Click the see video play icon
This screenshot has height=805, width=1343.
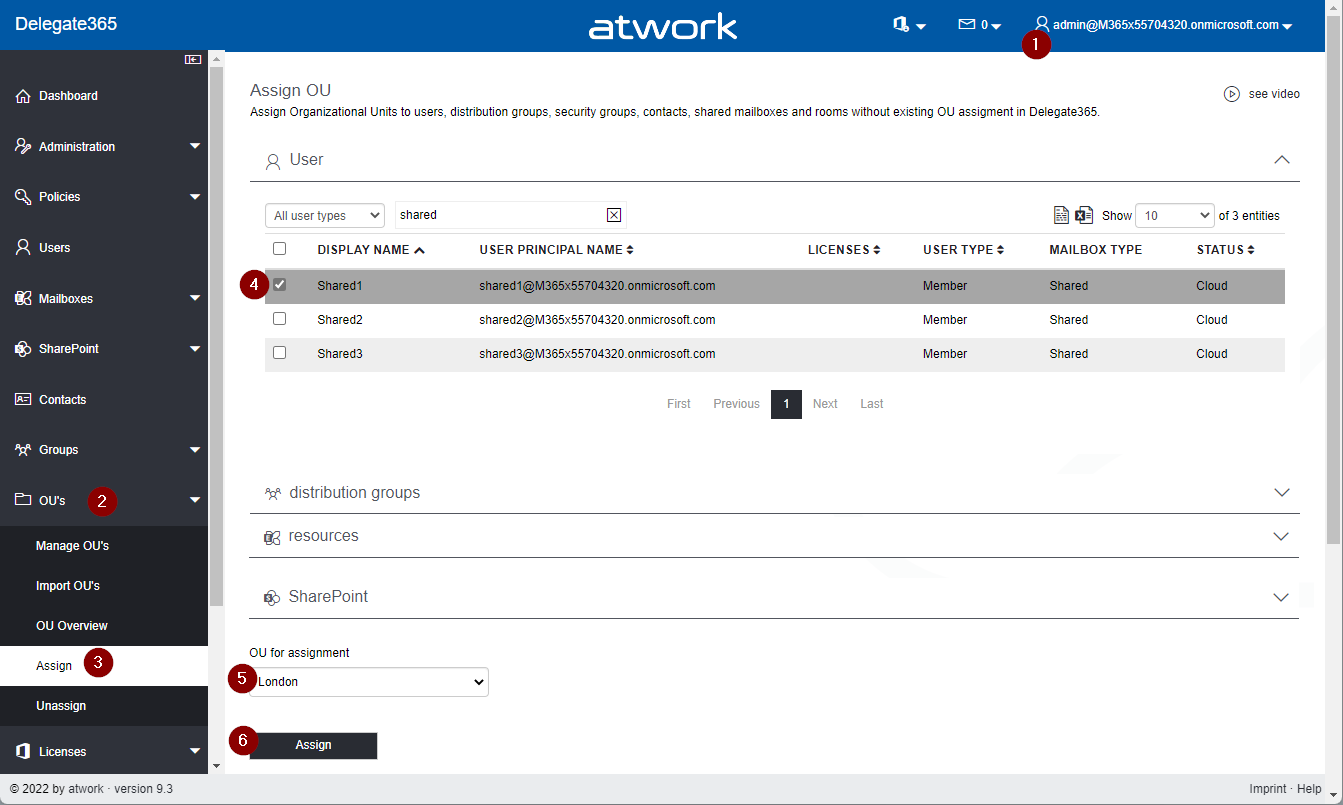point(1232,94)
